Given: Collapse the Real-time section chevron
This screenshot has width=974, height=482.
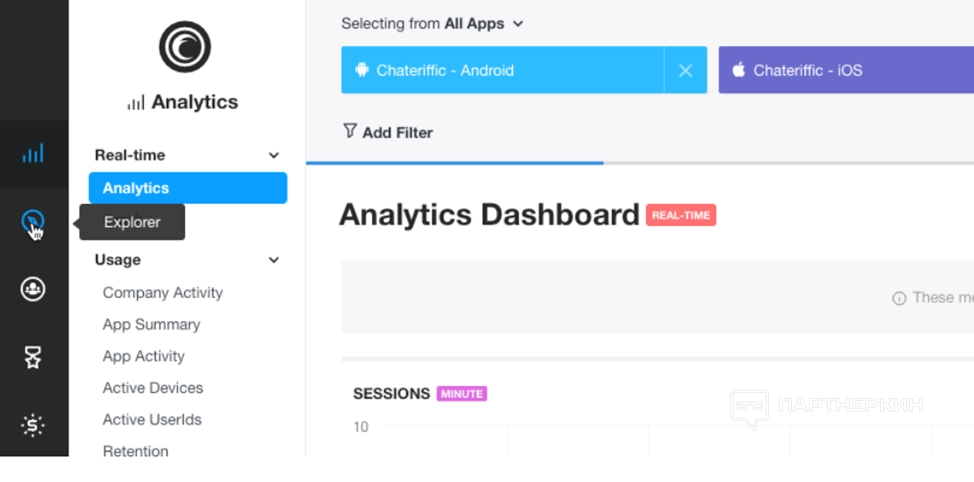Looking at the screenshot, I should point(274,155).
